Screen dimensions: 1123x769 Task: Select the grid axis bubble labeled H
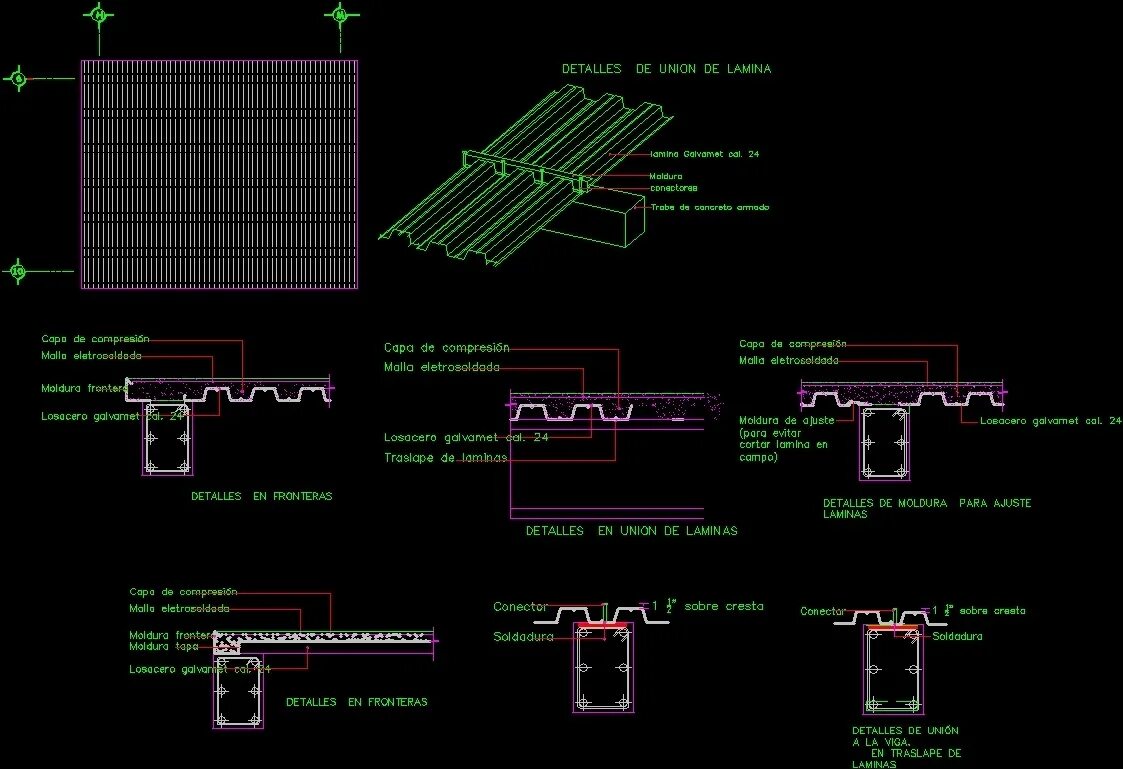coord(99,14)
